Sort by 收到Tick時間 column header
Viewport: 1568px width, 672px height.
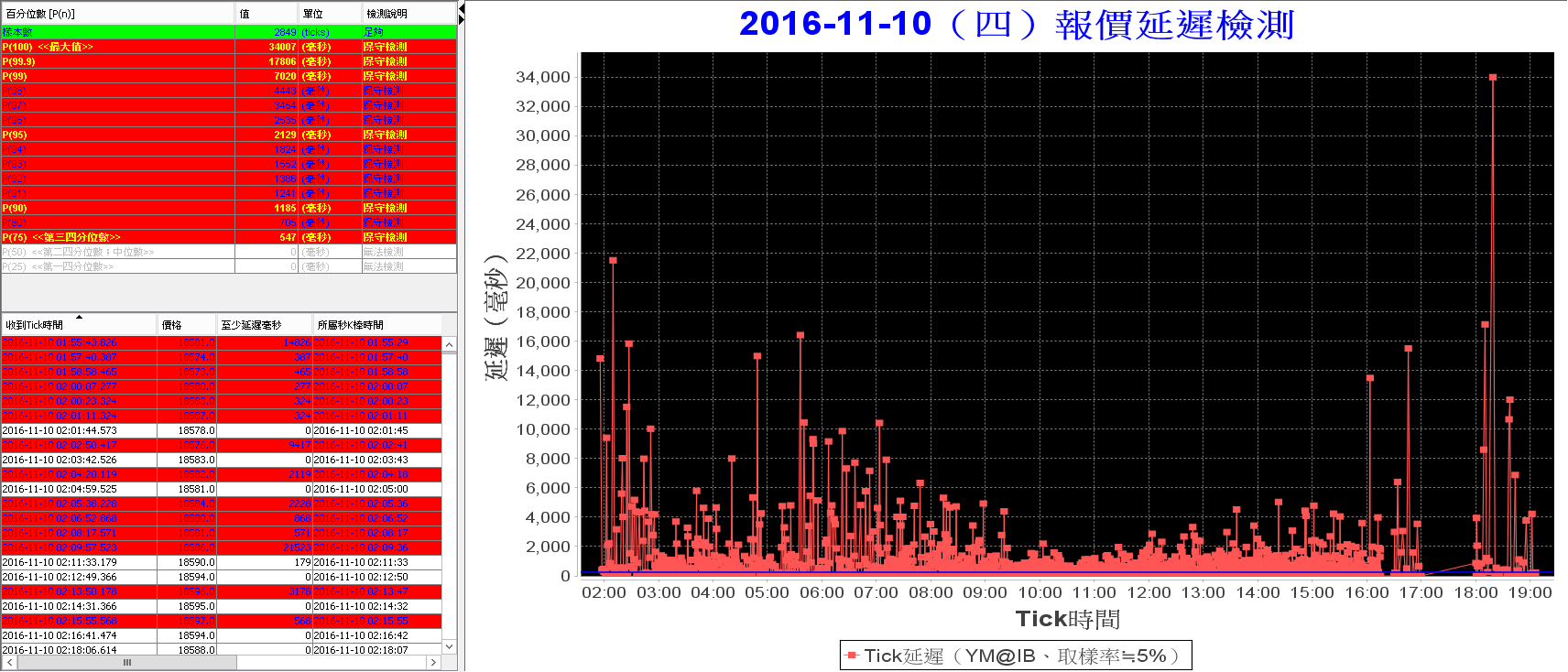79,325
